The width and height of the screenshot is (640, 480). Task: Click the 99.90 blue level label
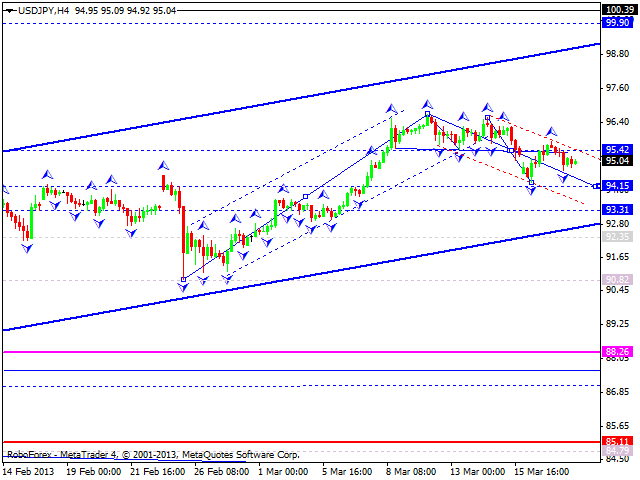[618, 22]
